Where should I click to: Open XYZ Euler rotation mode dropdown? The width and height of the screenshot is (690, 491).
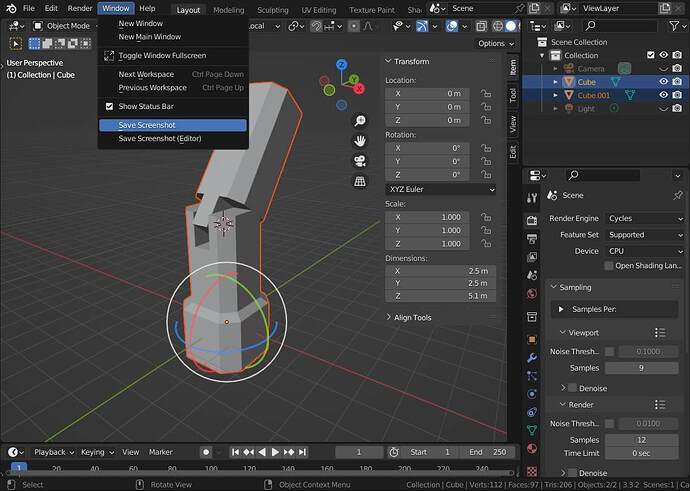(x=441, y=189)
